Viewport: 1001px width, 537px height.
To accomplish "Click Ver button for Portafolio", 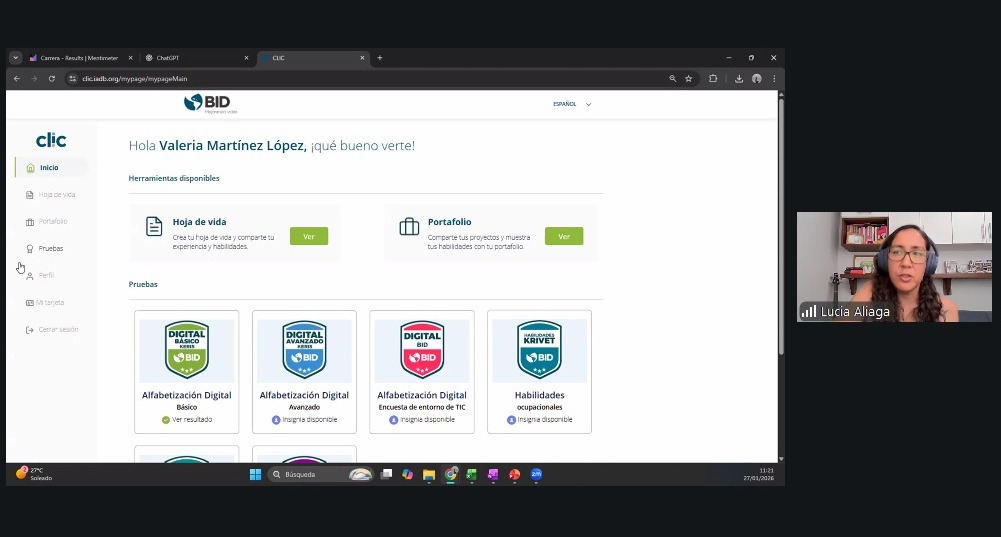I will coord(564,236).
